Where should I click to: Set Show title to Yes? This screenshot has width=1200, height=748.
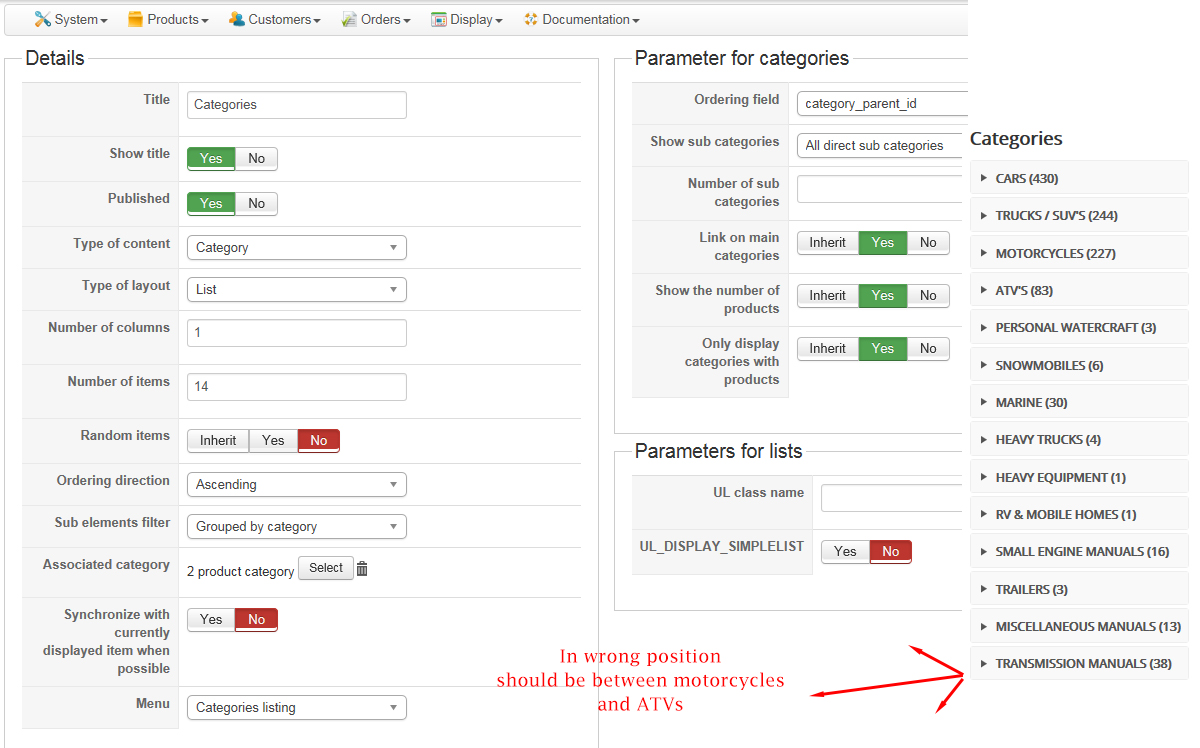[211, 158]
